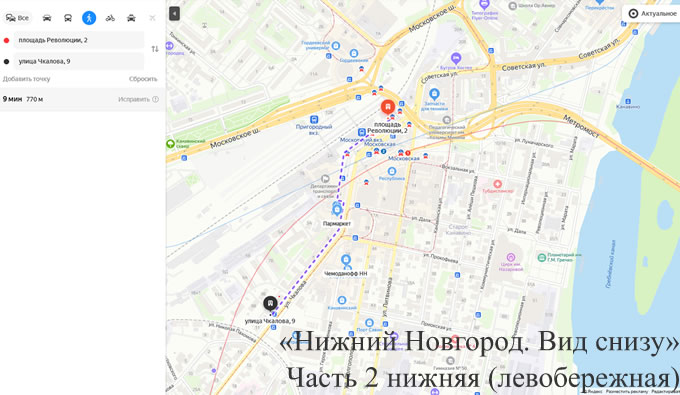The image size is (680, 395).
Task: Close the route planner panel
Action: pos(152,18)
